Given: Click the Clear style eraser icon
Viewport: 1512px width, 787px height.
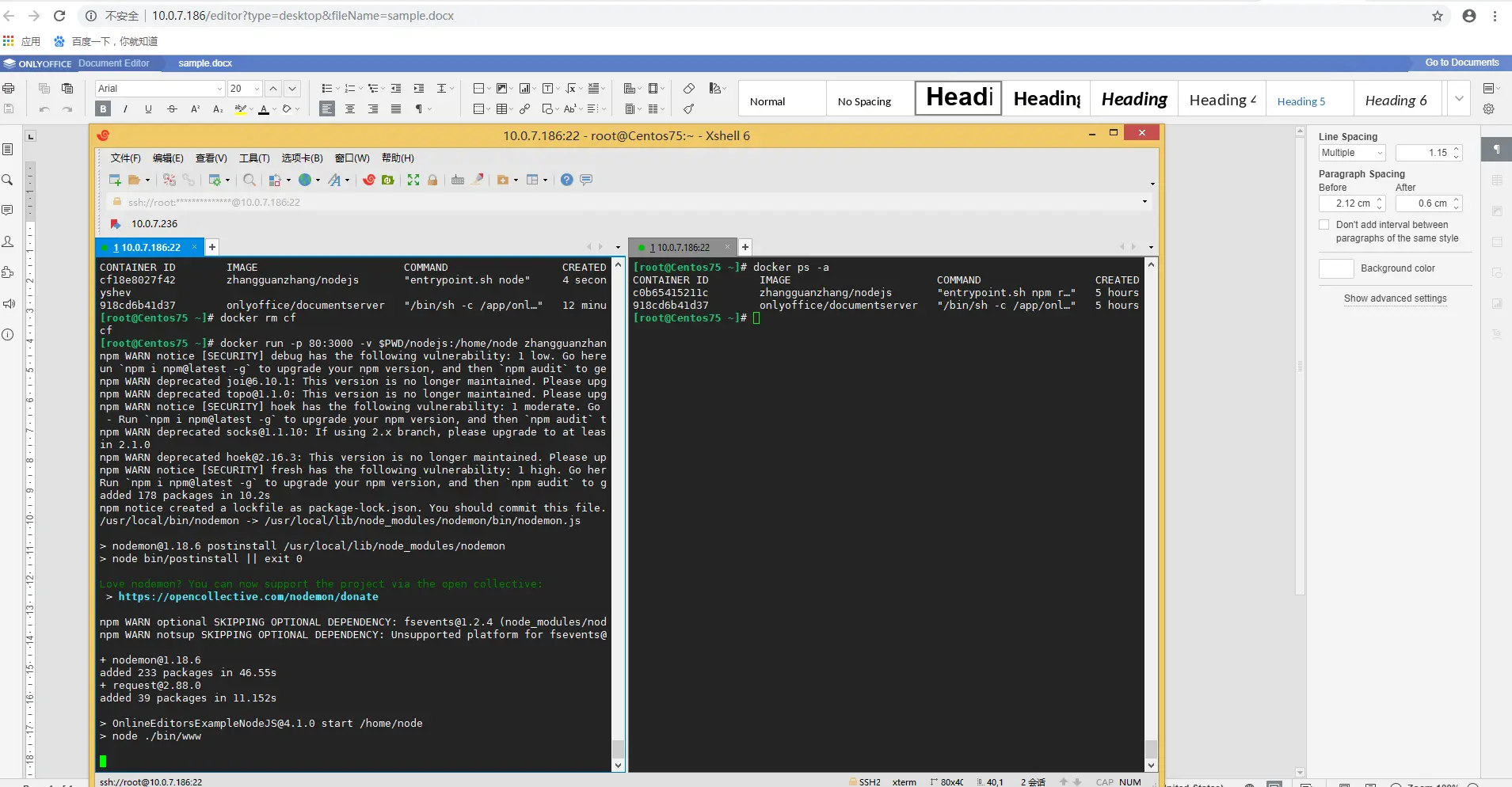Looking at the screenshot, I should (689, 89).
